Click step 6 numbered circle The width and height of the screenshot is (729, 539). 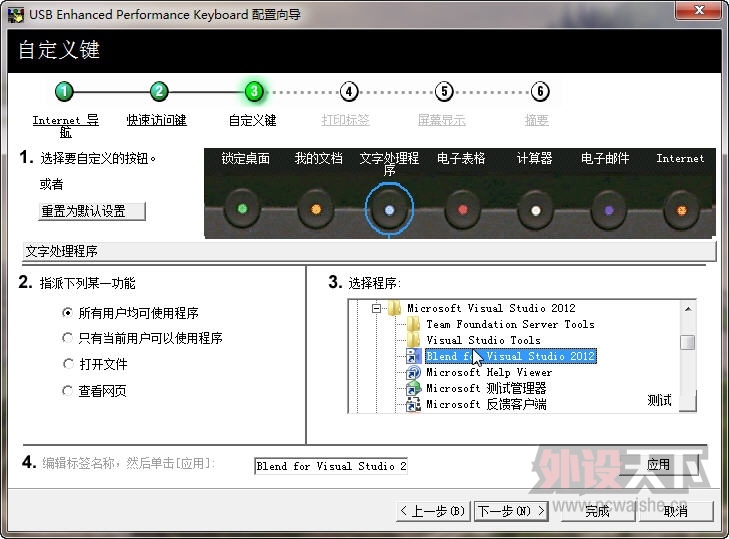[540, 92]
